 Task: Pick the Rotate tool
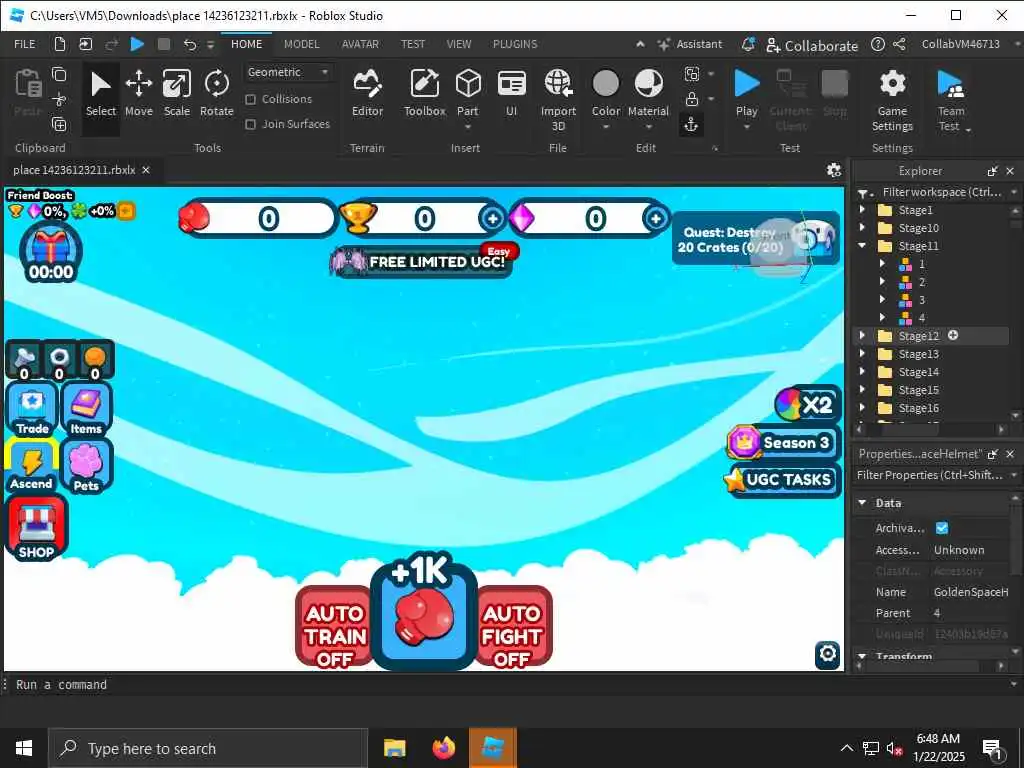[x=216, y=95]
